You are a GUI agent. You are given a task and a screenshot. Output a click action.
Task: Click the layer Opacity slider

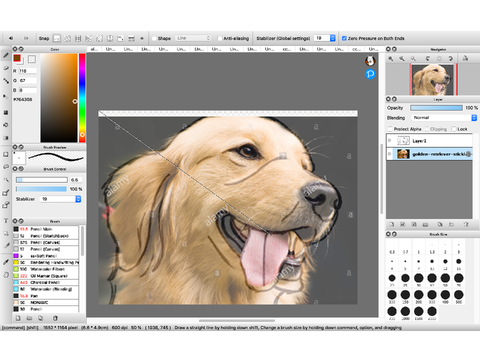pos(436,108)
